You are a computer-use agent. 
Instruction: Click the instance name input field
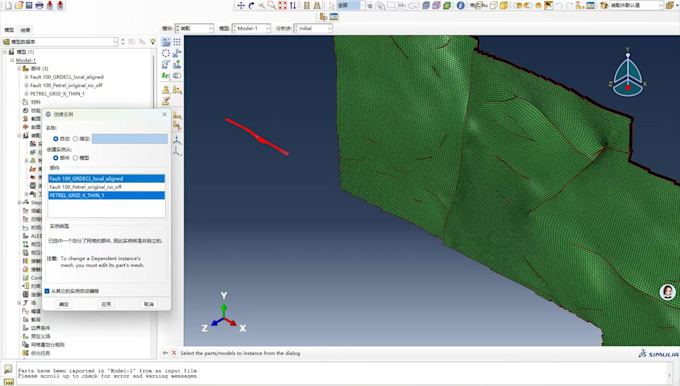pyautogui.click(x=130, y=139)
